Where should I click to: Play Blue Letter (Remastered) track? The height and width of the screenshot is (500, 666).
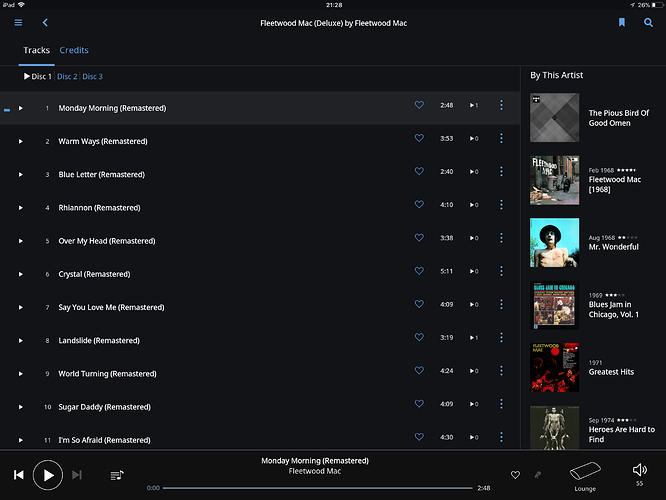click(20, 175)
